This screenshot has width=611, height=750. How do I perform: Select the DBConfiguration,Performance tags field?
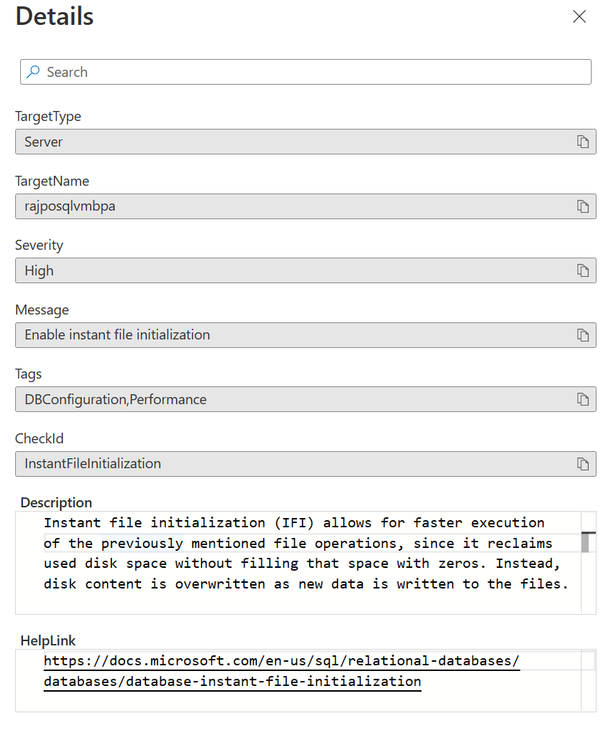coord(290,399)
